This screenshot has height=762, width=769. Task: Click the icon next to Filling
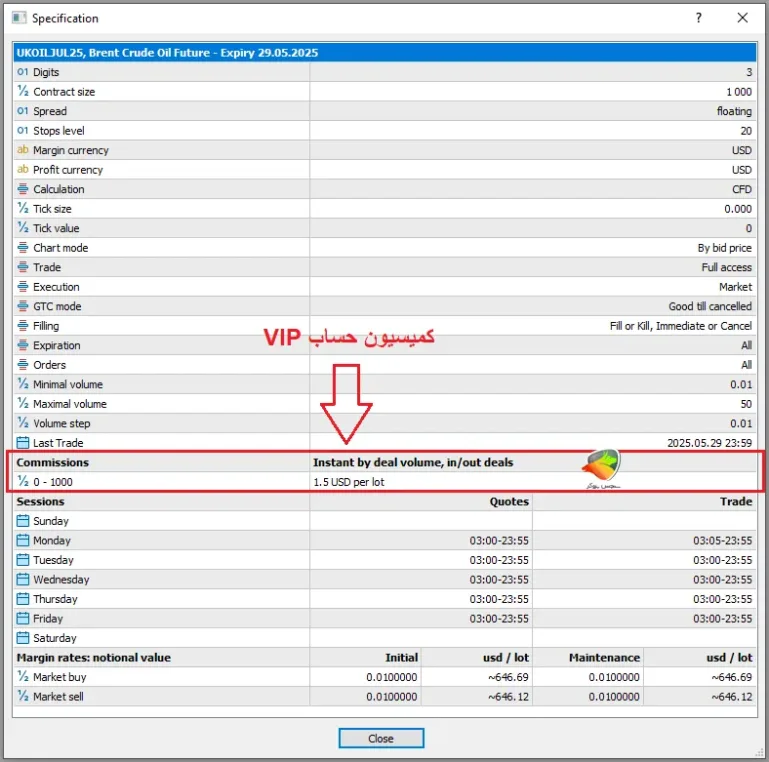pos(23,326)
